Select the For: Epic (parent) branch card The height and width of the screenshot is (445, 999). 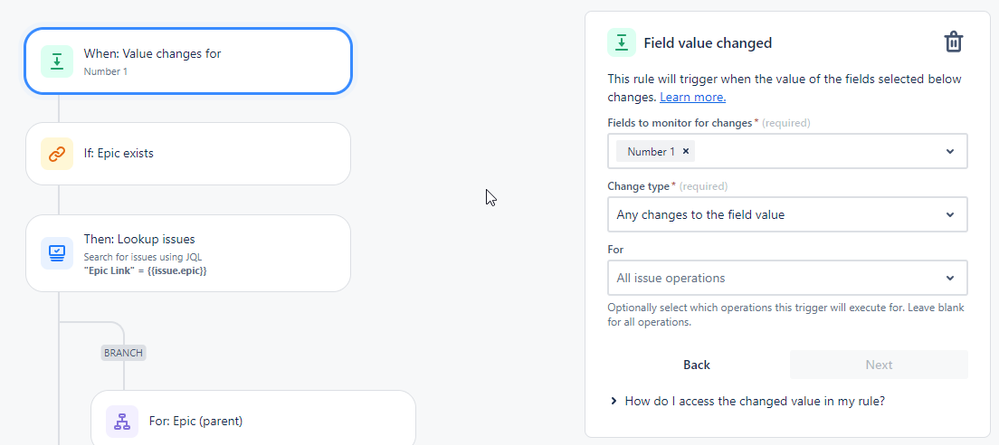[253, 418]
